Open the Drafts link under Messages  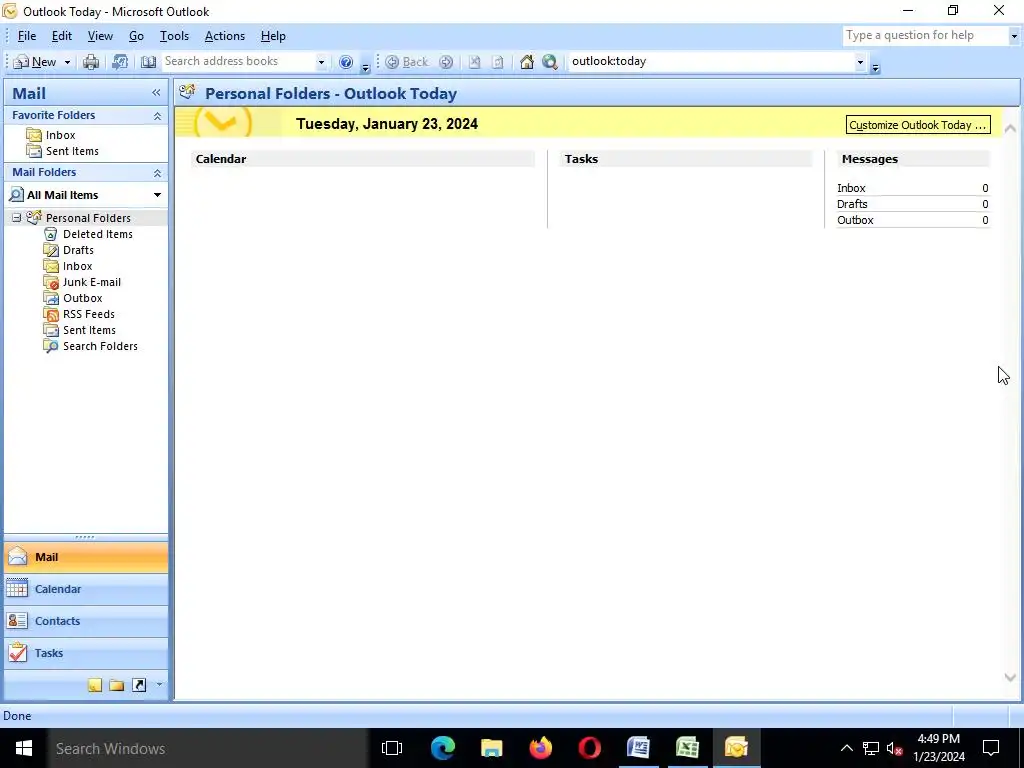[852, 204]
